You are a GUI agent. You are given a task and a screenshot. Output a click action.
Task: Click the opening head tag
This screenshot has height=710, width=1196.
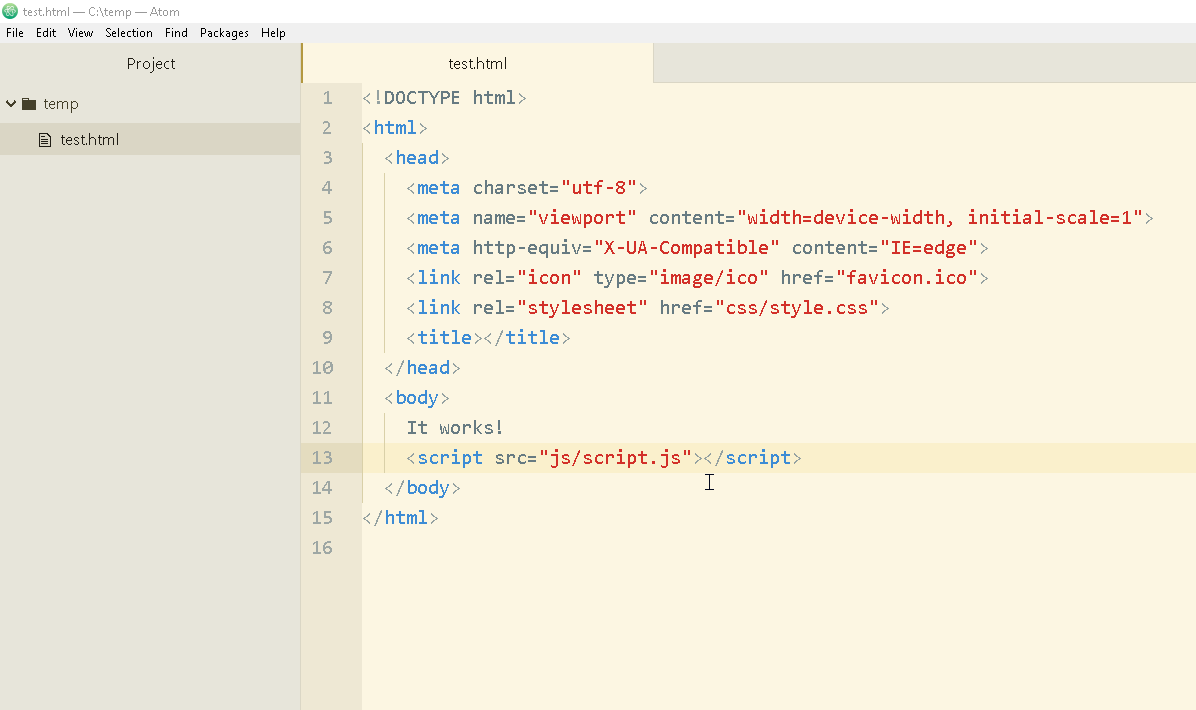tap(417, 158)
